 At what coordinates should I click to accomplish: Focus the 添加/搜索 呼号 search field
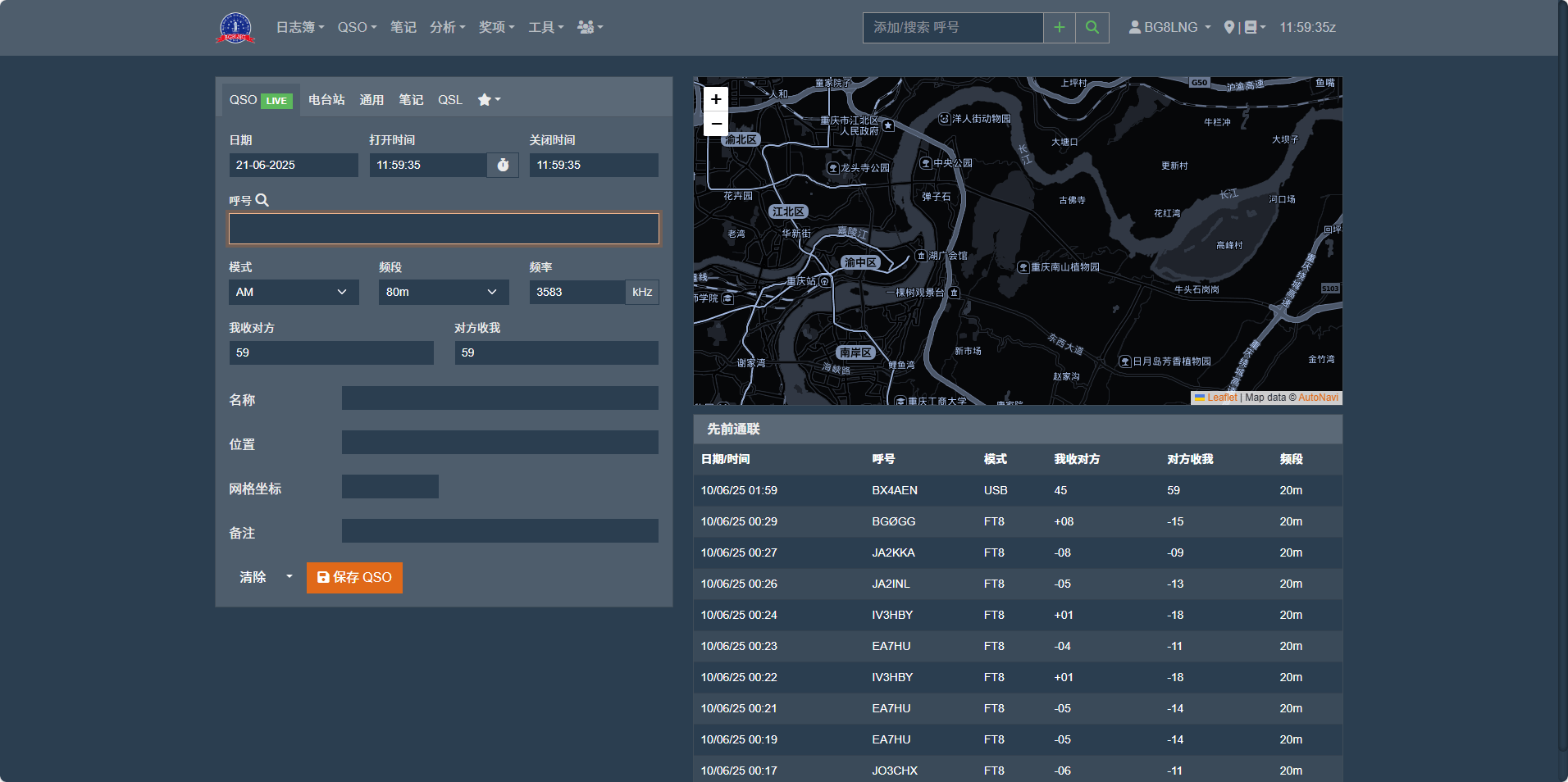(x=953, y=28)
